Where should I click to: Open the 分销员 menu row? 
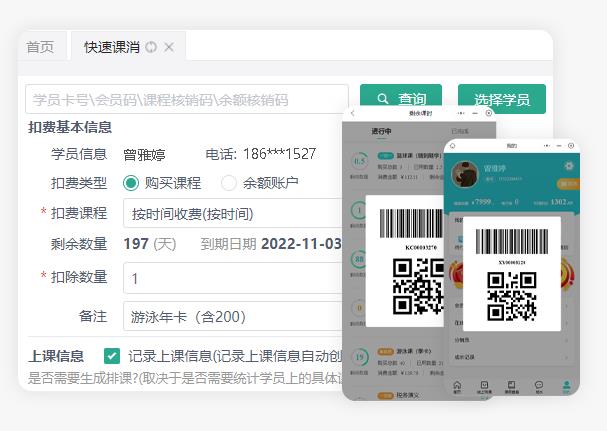pos(512,340)
